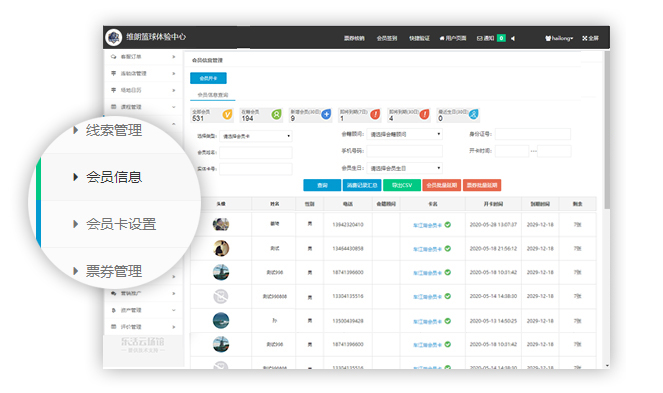Click the speaker sound icon in top bar
This screenshot has height=393, width=663.
513,38
